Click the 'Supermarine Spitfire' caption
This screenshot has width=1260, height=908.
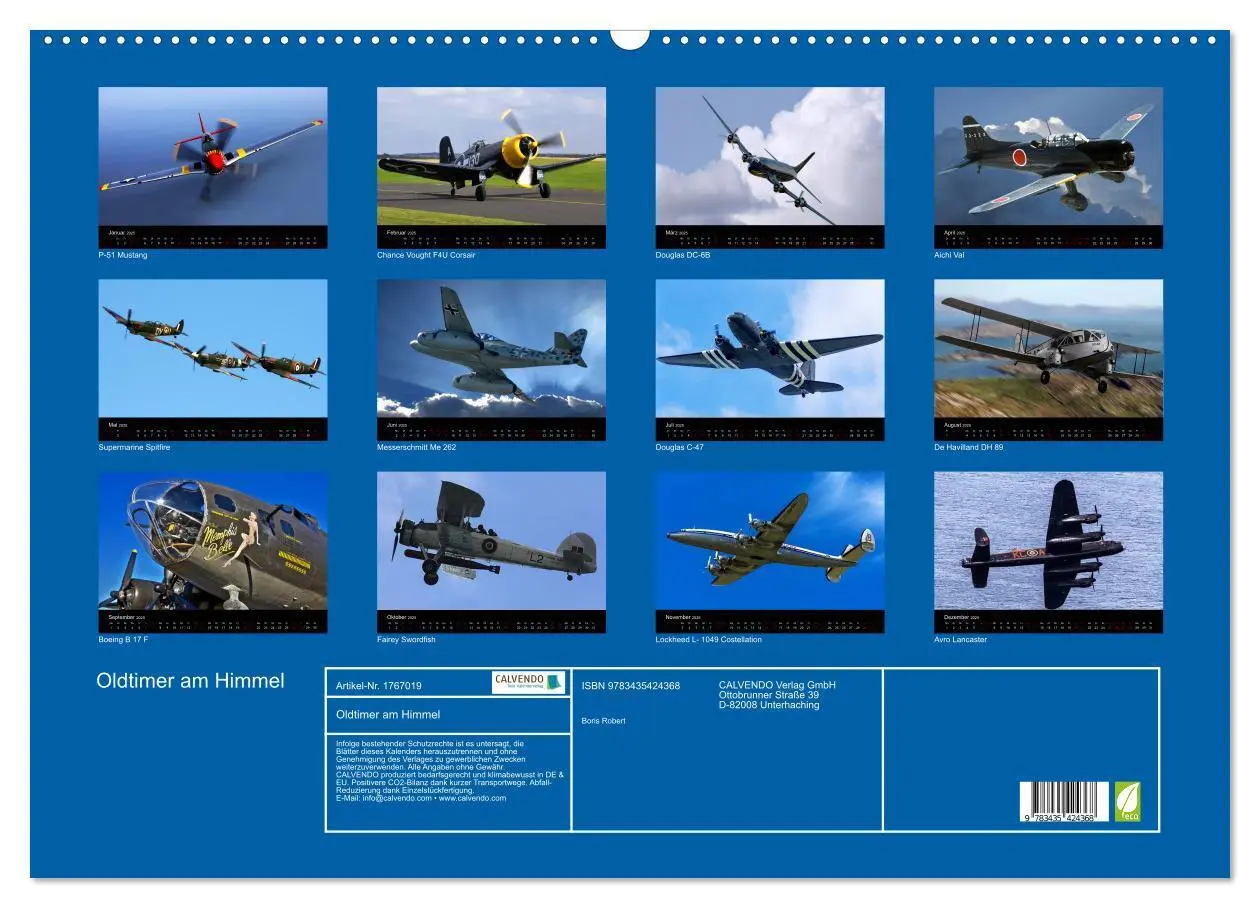coord(135,447)
